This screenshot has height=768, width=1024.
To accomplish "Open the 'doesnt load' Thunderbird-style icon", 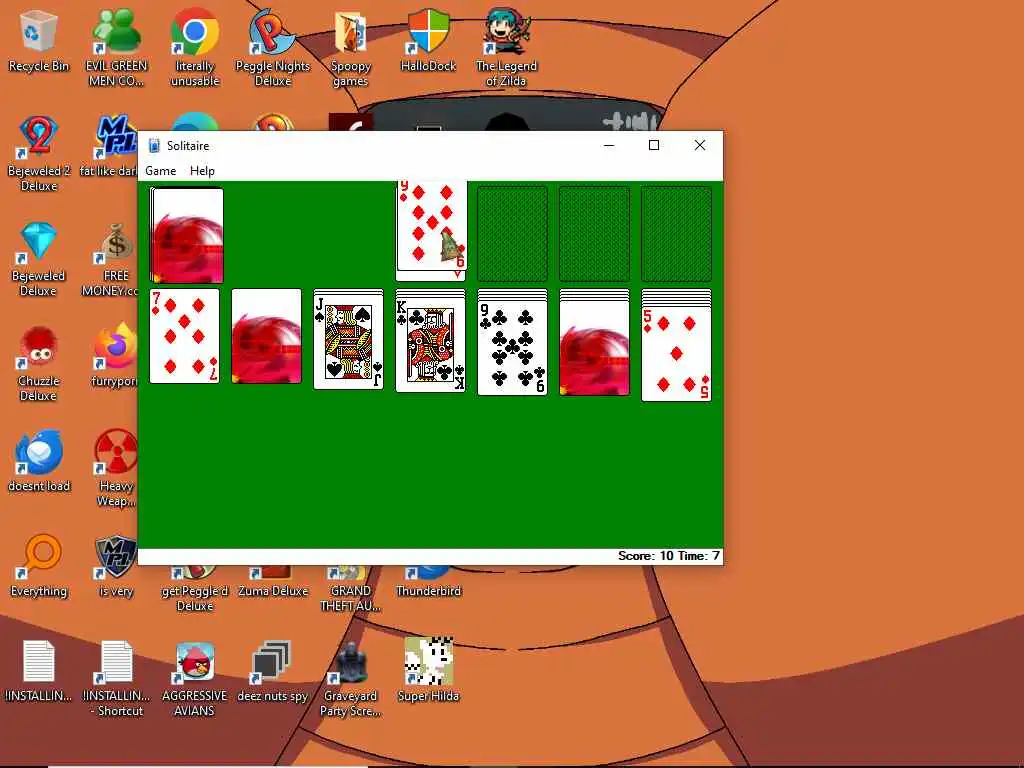I will click(x=39, y=460).
